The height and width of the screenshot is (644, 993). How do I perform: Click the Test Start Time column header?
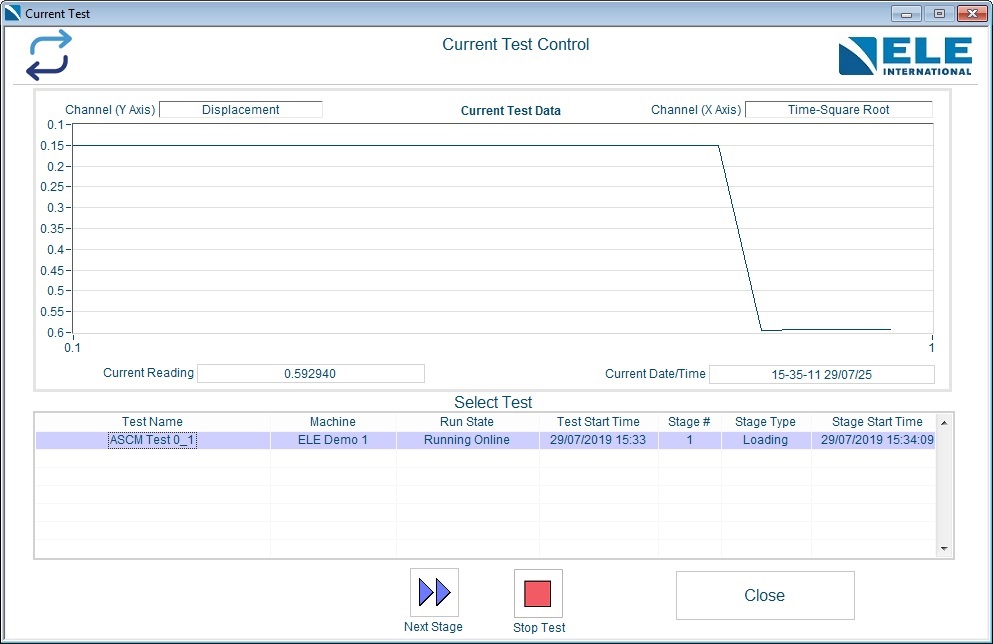pos(598,422)
